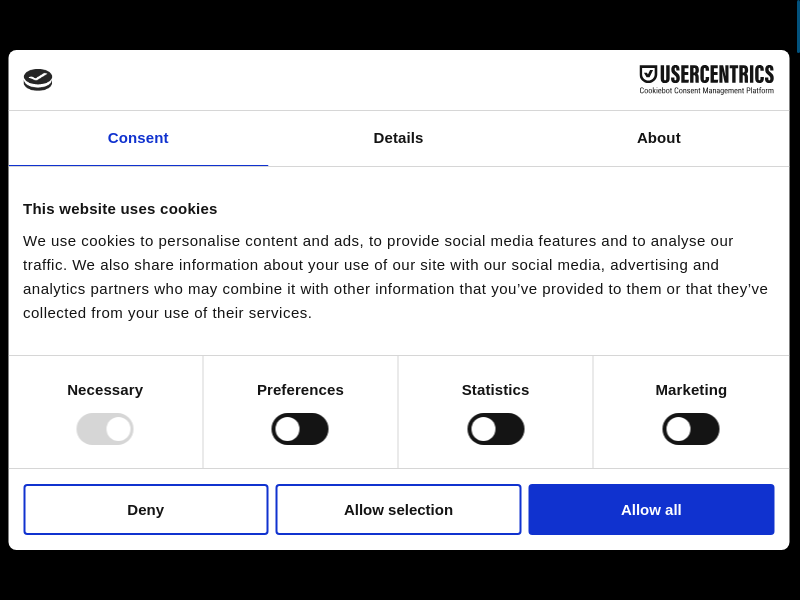The image size is (800, 600).
Task: Click the Necessary category label
Action: [105, 390]
